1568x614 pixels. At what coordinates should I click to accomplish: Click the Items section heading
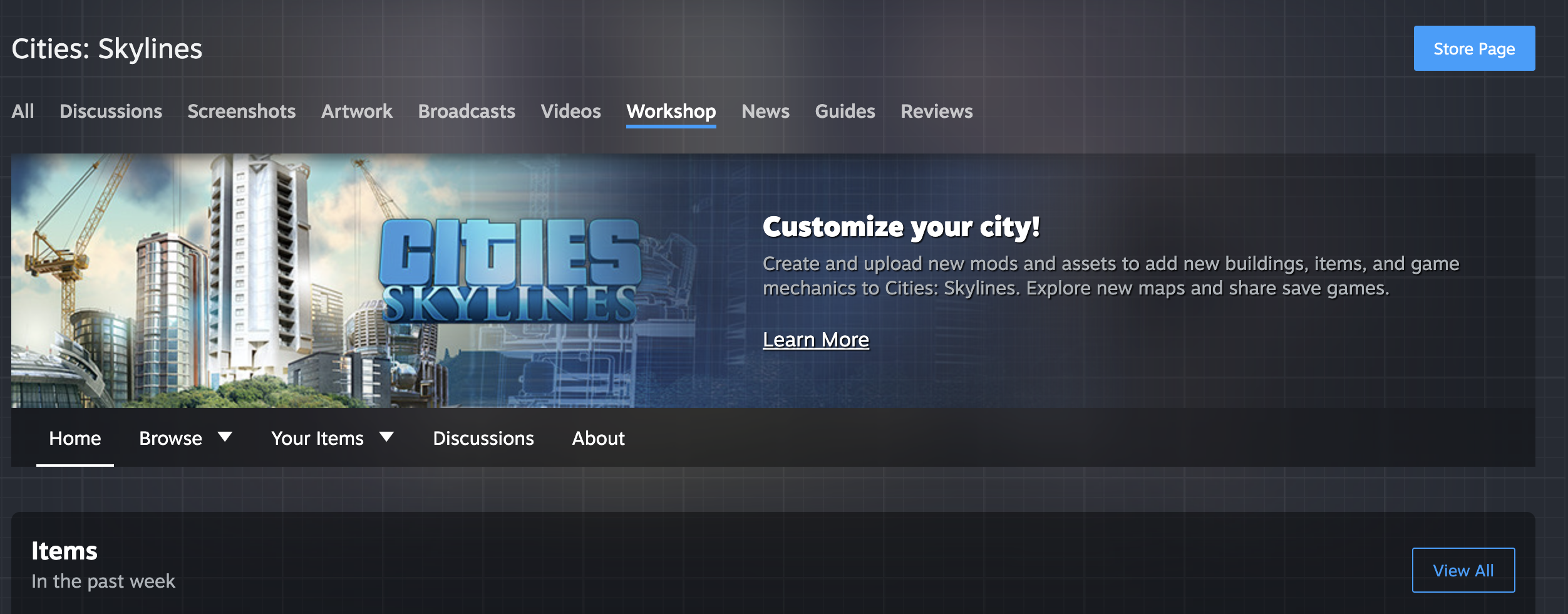pyautogui.click(x=64, y=551)
